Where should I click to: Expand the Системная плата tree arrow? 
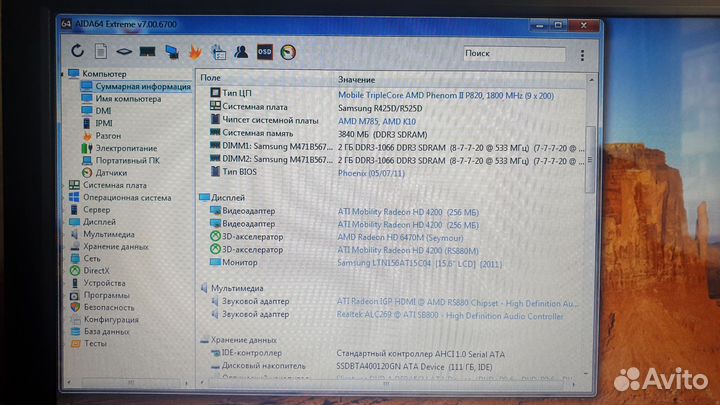click(x=63, y=186)
